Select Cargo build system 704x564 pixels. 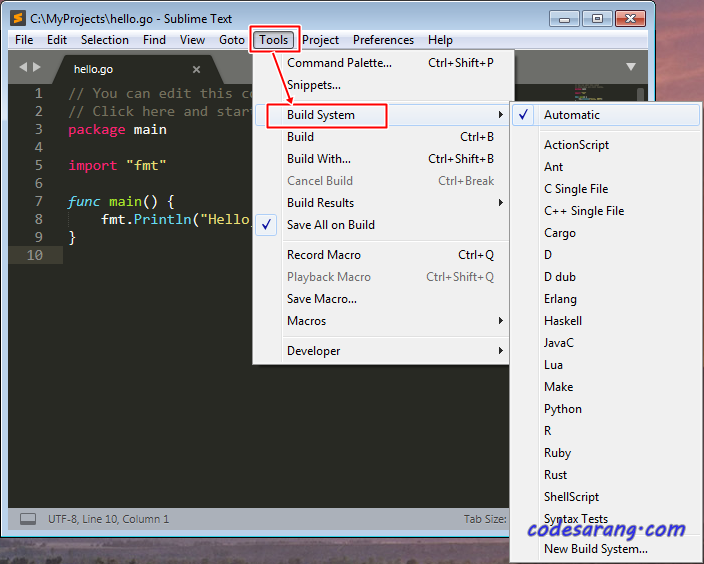pos(606,233)
